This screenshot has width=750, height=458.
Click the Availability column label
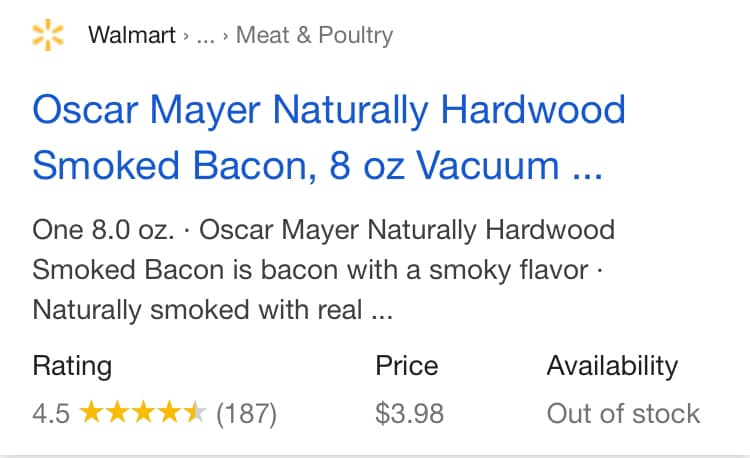coord(611,366)
